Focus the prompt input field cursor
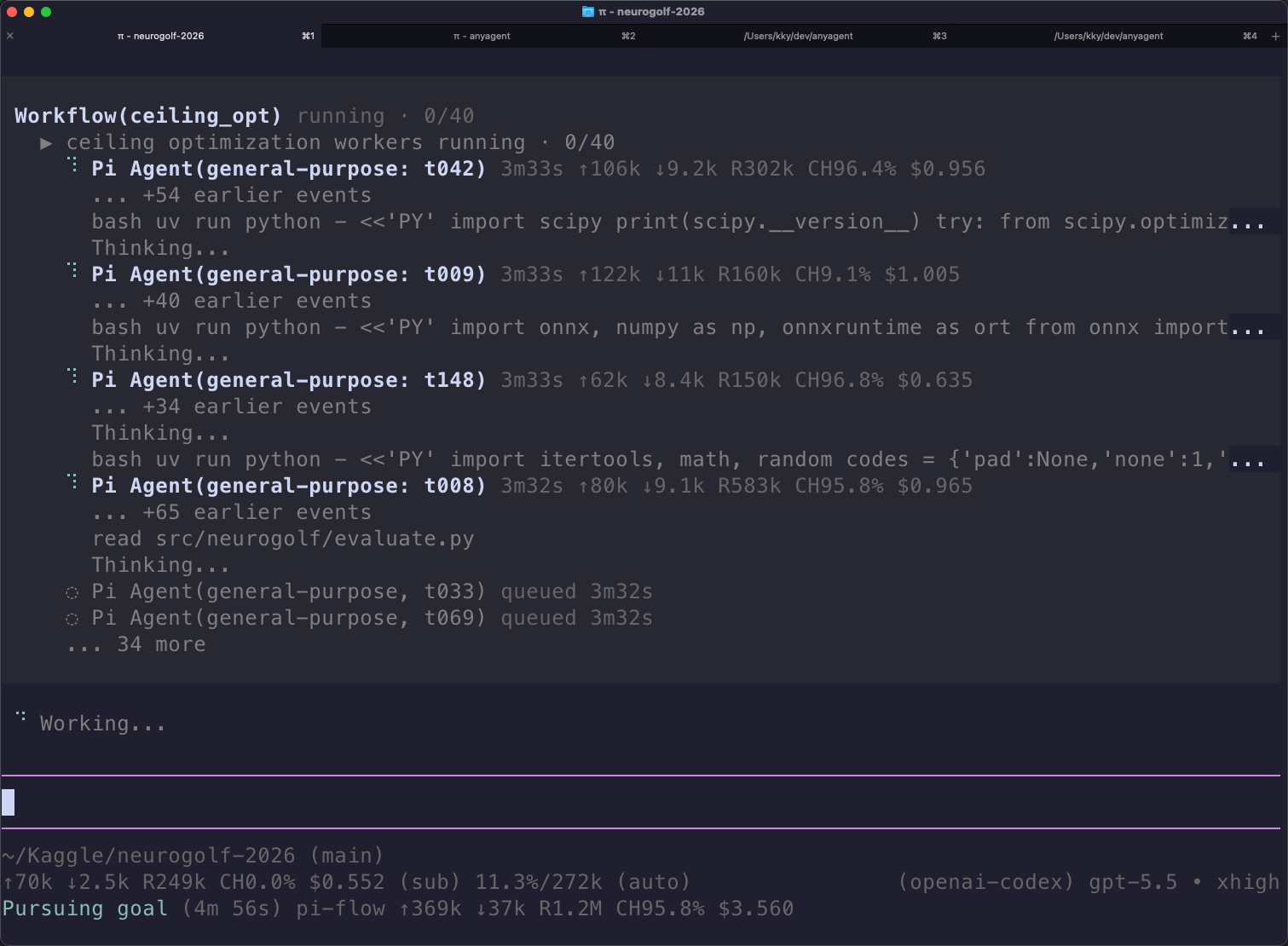The width and height of the screenshot is (1288, 946). (8, 802)
